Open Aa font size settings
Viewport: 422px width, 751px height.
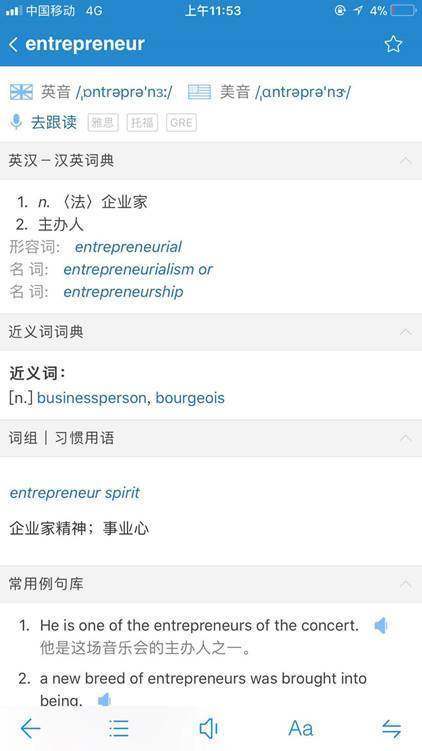301,729
